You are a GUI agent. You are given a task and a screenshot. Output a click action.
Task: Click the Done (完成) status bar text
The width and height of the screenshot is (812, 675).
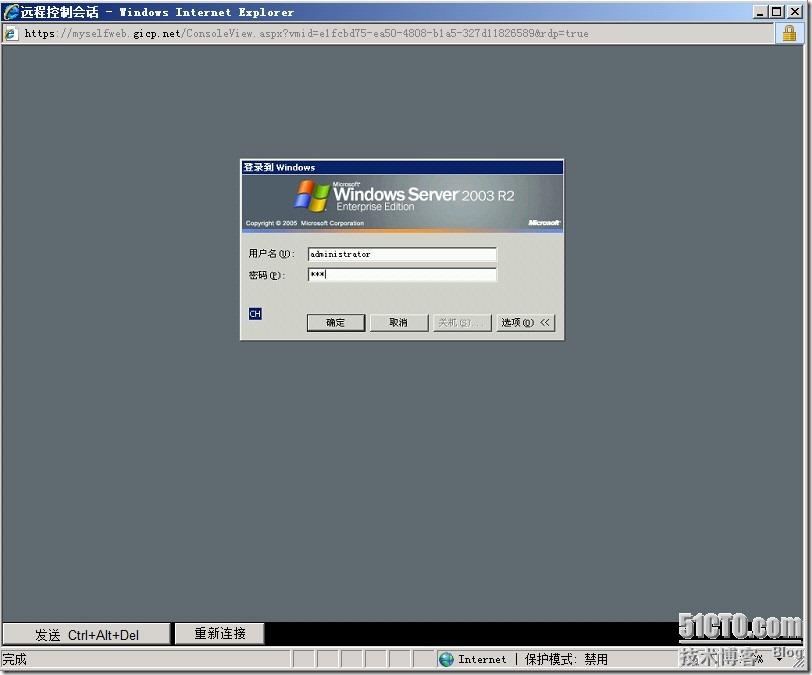tap(14, 659)
